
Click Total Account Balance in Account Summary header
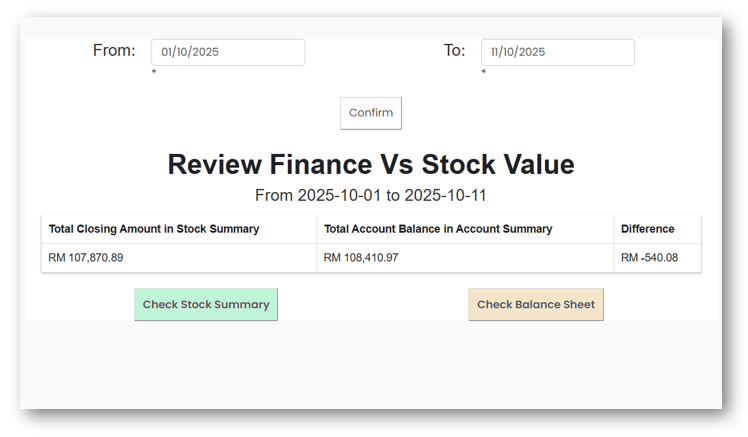pyautogui.click(x=465, y=229)
